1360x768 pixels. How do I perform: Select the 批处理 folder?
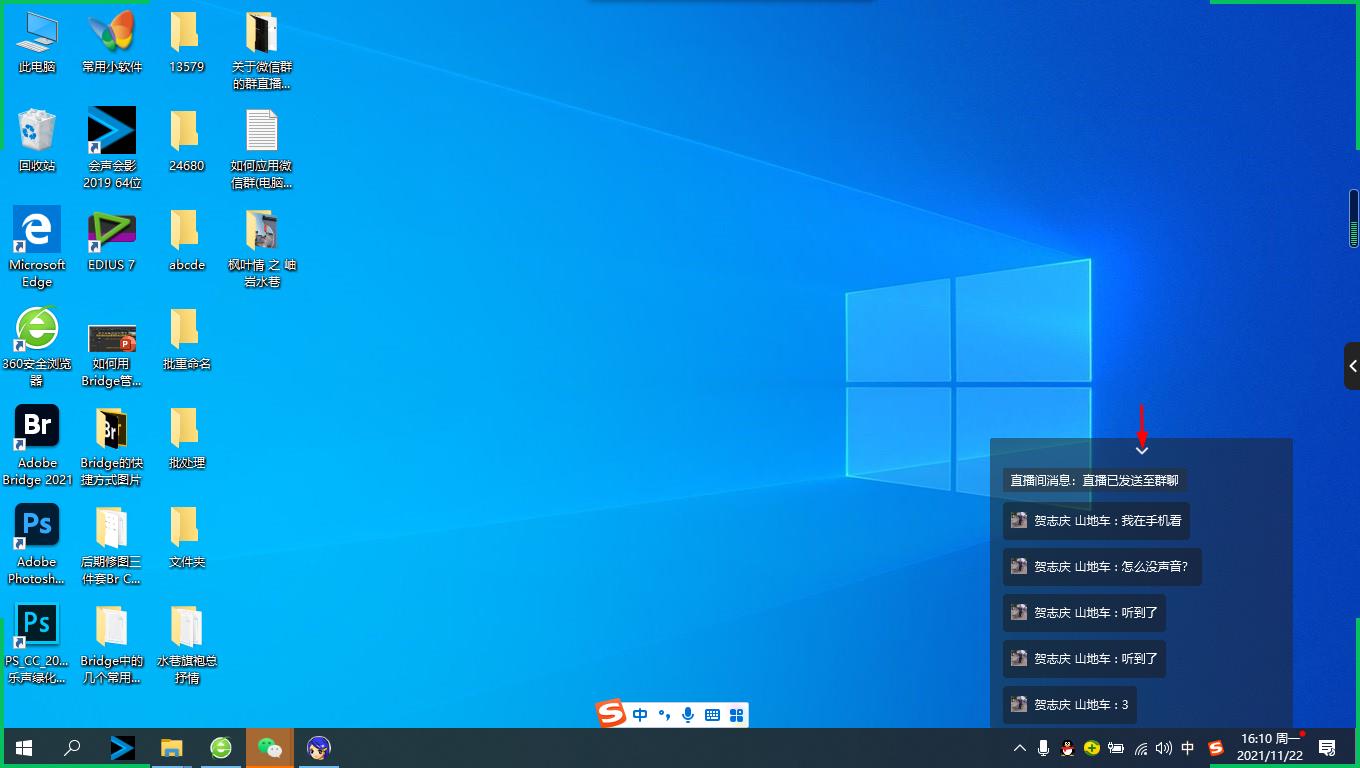click(x=186, y=438)
